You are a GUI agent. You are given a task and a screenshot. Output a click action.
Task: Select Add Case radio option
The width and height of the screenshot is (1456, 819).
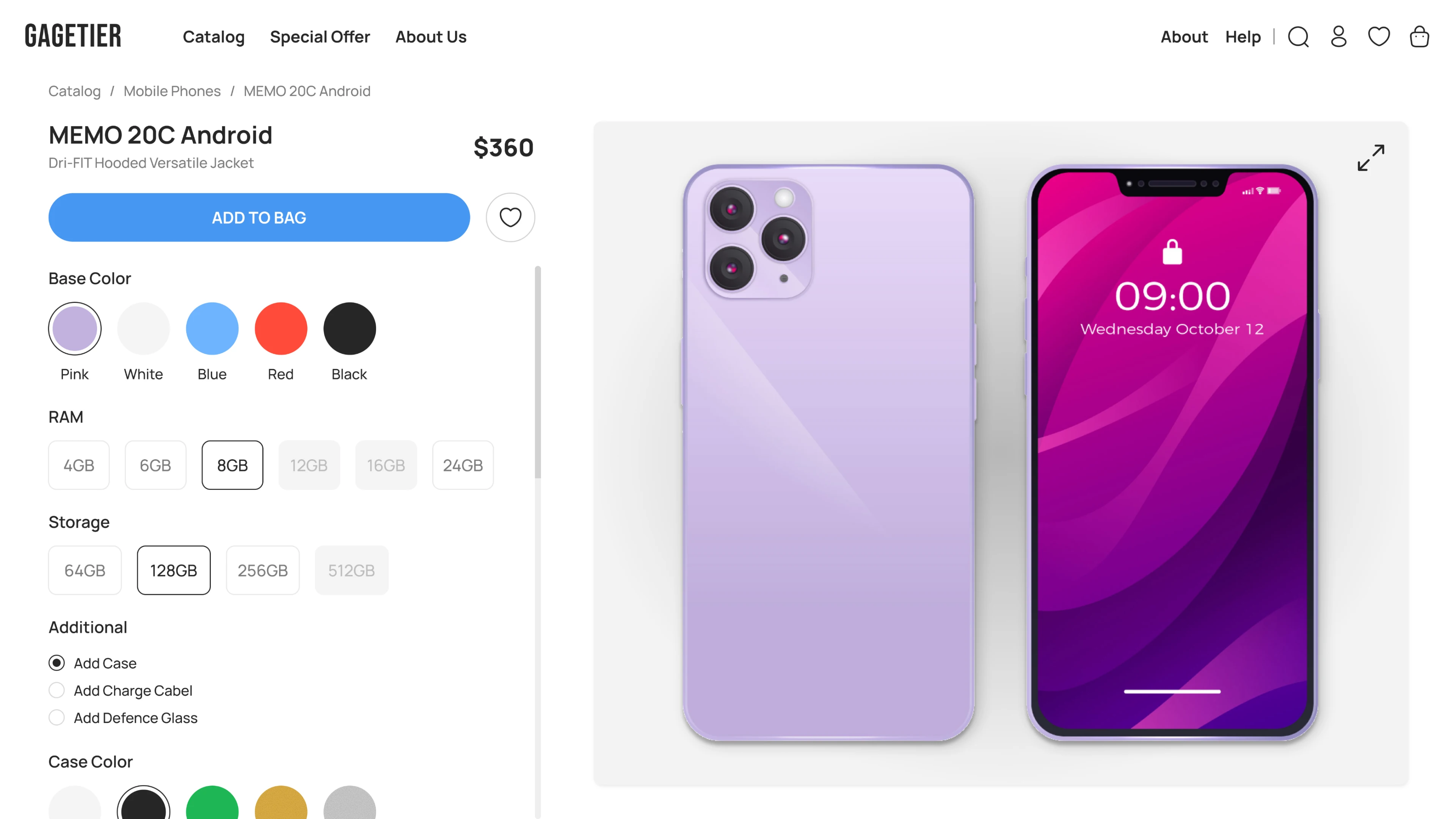point(56,663)
